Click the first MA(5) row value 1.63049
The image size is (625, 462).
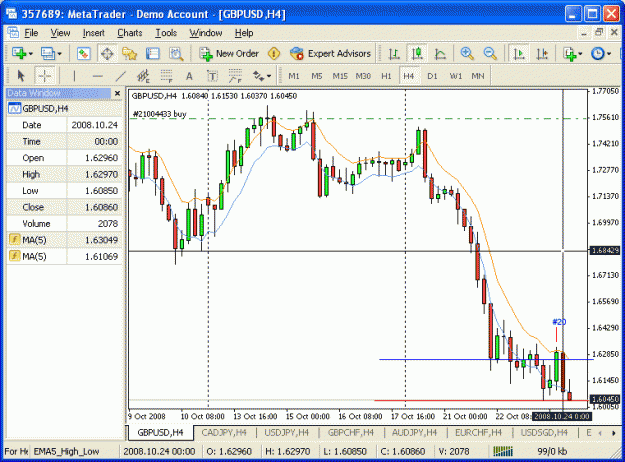pyautogui.click(x=101, y=240)
